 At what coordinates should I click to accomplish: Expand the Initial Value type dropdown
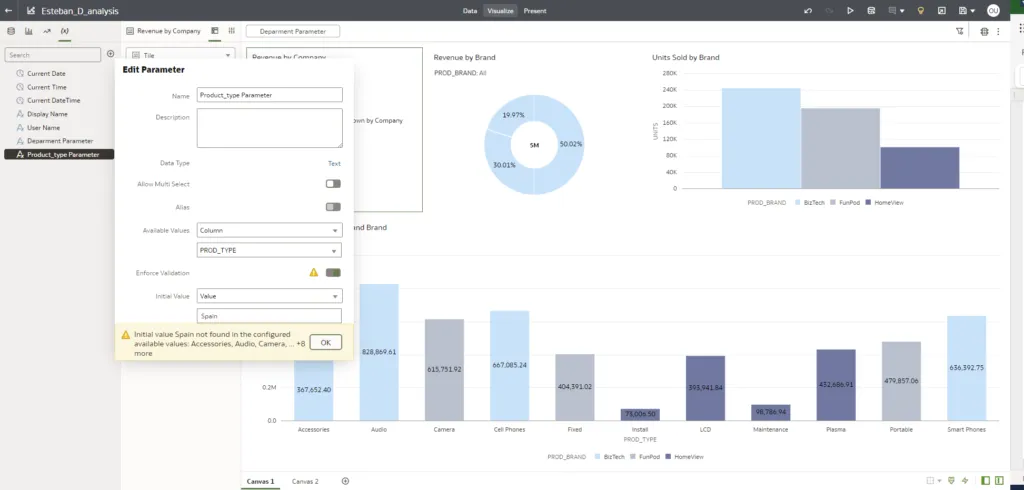(x=270, y=296)
